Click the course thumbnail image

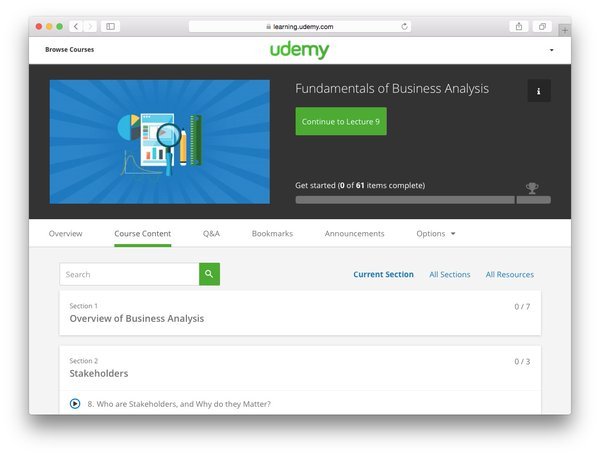tap(160, 142)
